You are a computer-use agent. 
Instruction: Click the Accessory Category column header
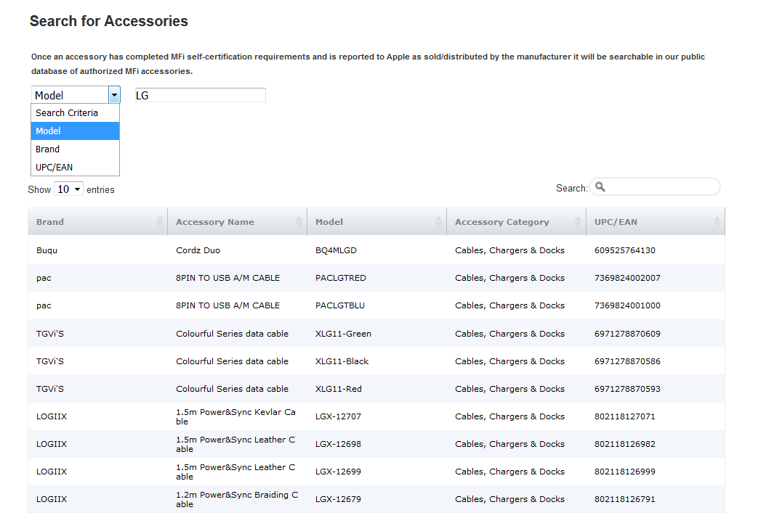(502, 222)
